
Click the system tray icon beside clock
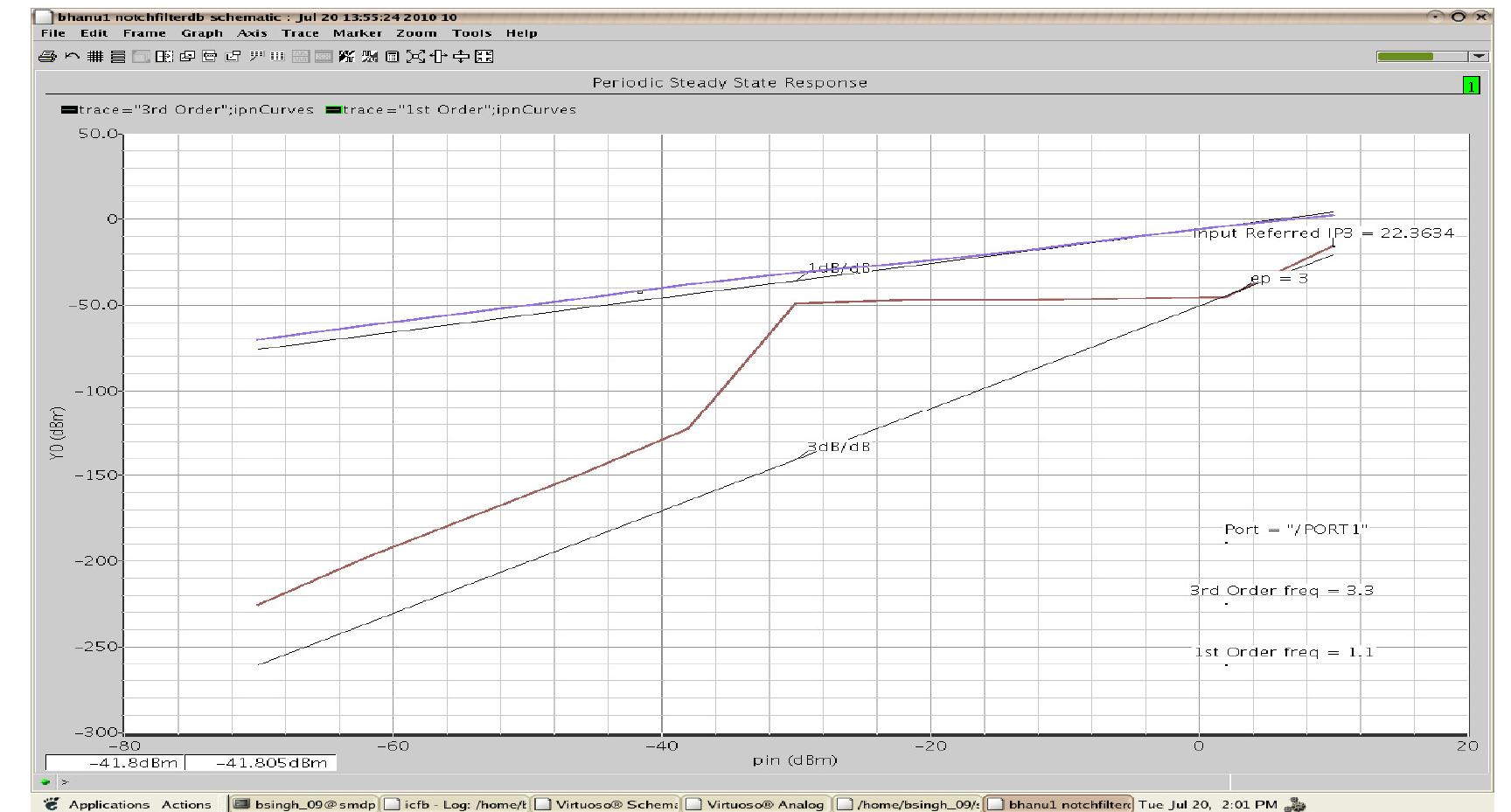click(x=1293, y=804)
